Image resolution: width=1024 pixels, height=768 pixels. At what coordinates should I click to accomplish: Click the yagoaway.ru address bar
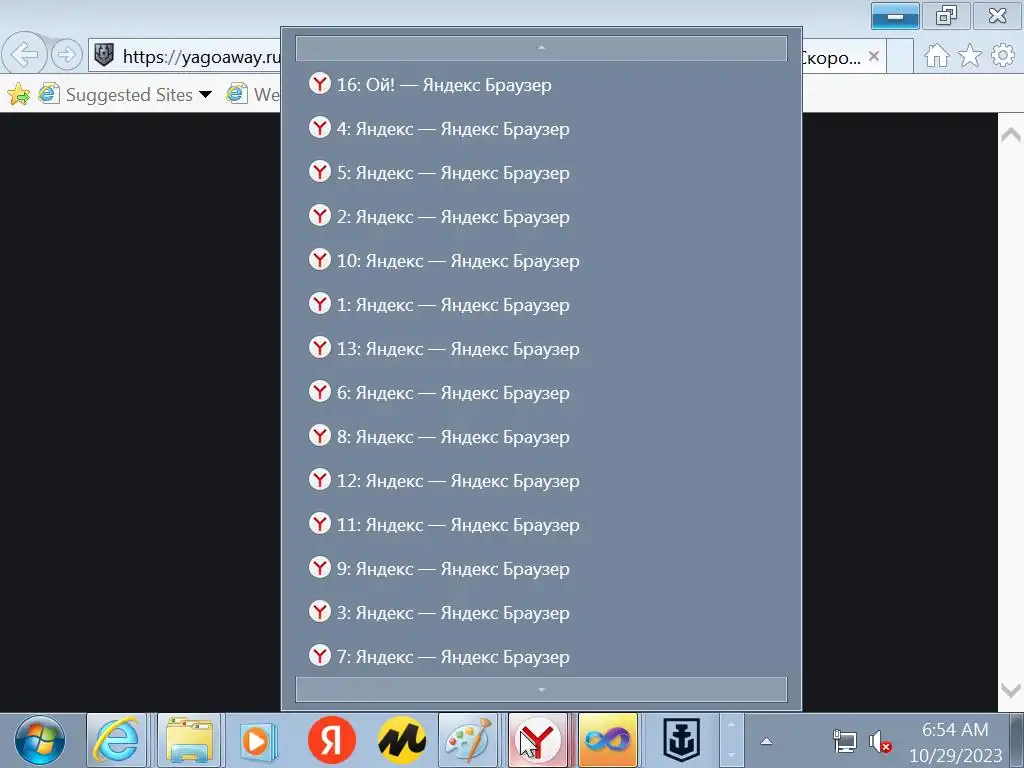(x=201, y=57)
